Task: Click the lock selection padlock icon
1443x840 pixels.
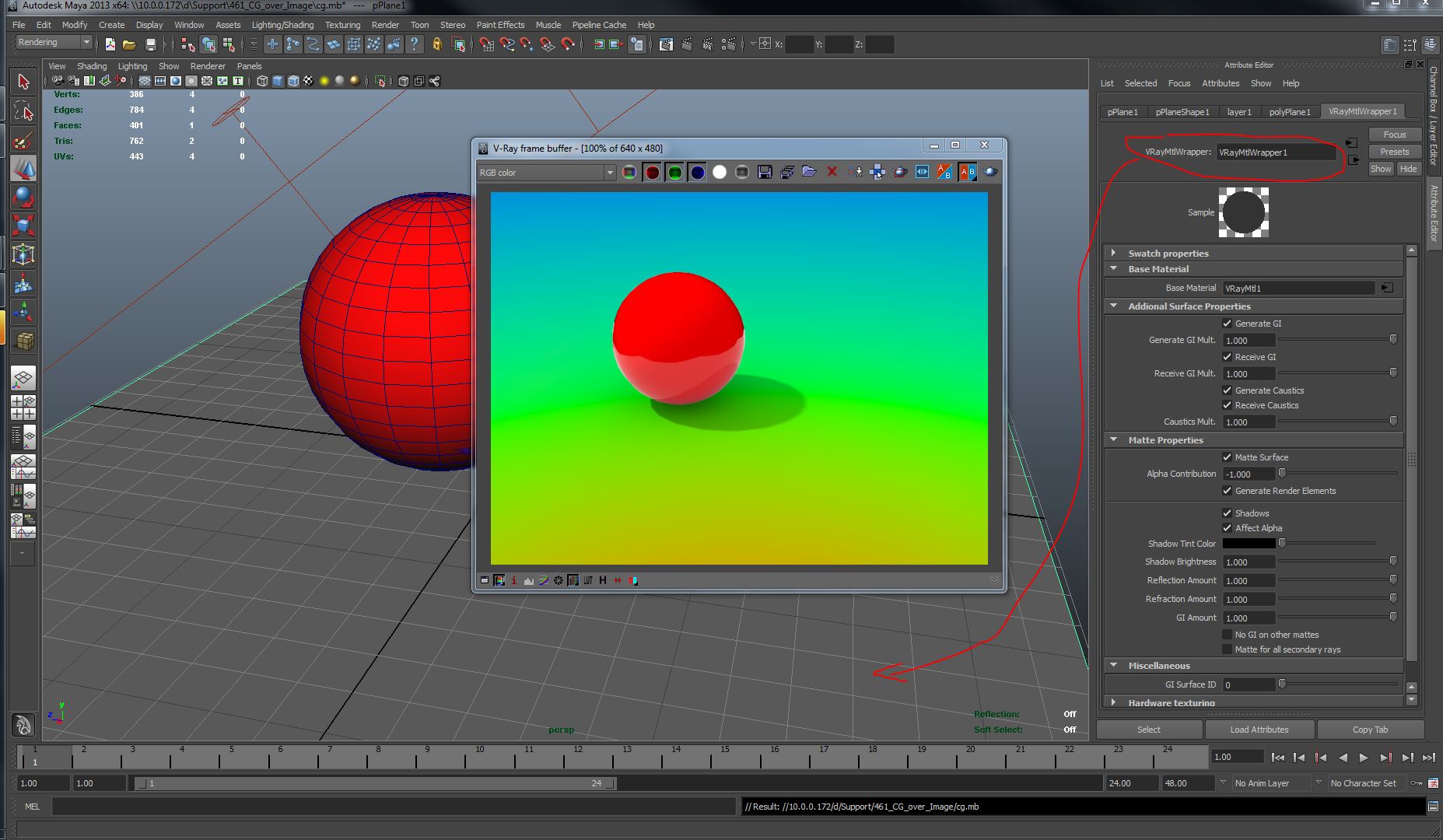Action: 436,44
